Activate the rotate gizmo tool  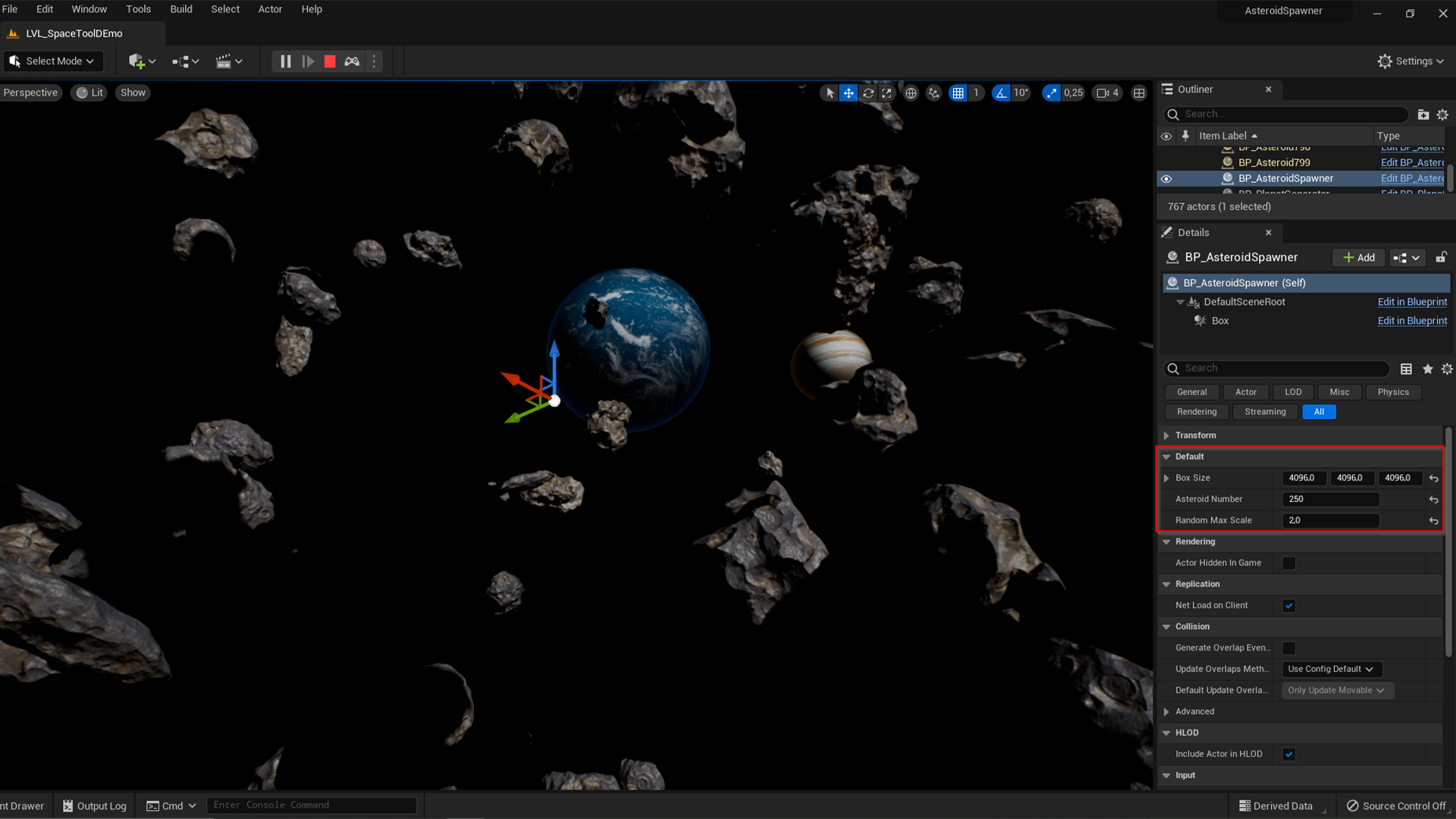(868, 93)
